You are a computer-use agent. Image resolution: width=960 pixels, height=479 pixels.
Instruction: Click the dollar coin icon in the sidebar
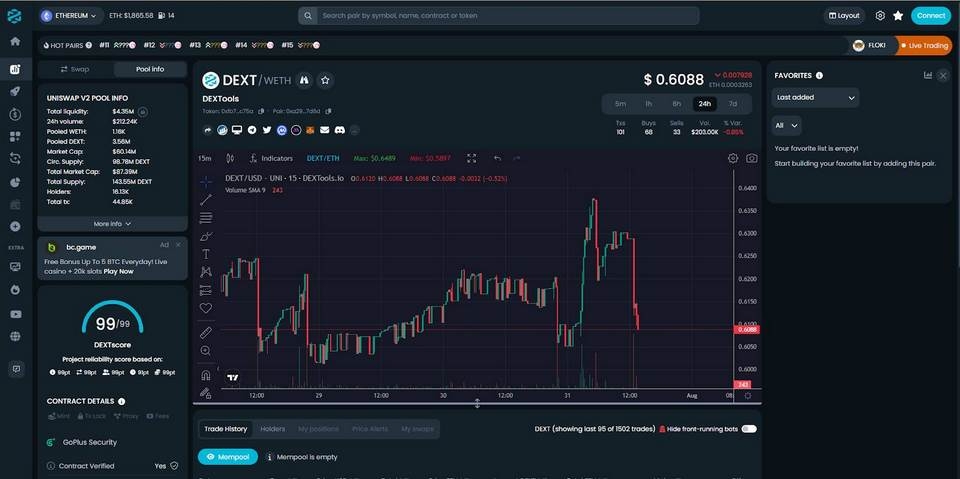click(15, 114)
